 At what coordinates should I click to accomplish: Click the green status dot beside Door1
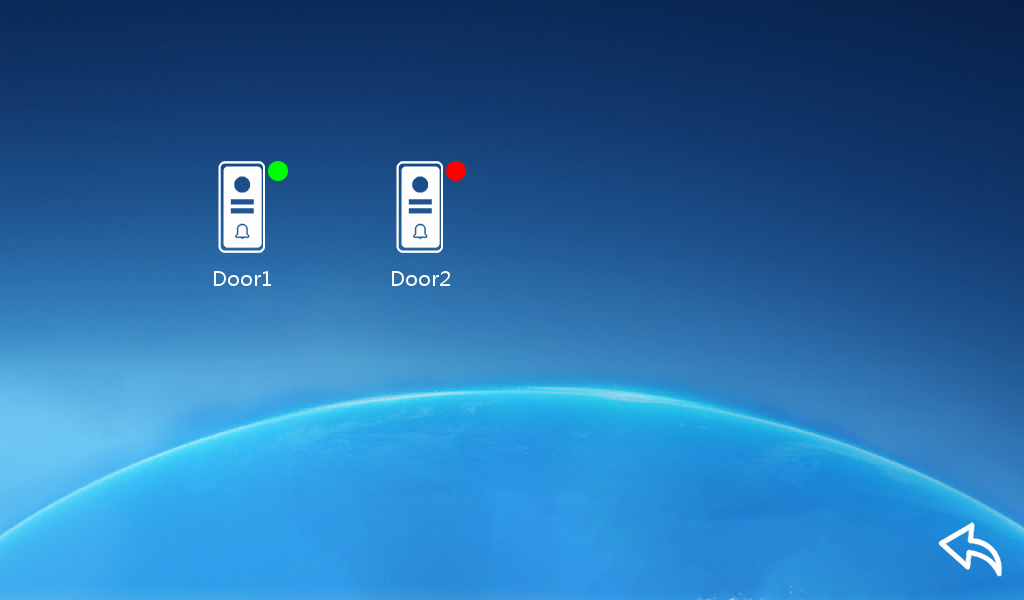coord(278,171)
